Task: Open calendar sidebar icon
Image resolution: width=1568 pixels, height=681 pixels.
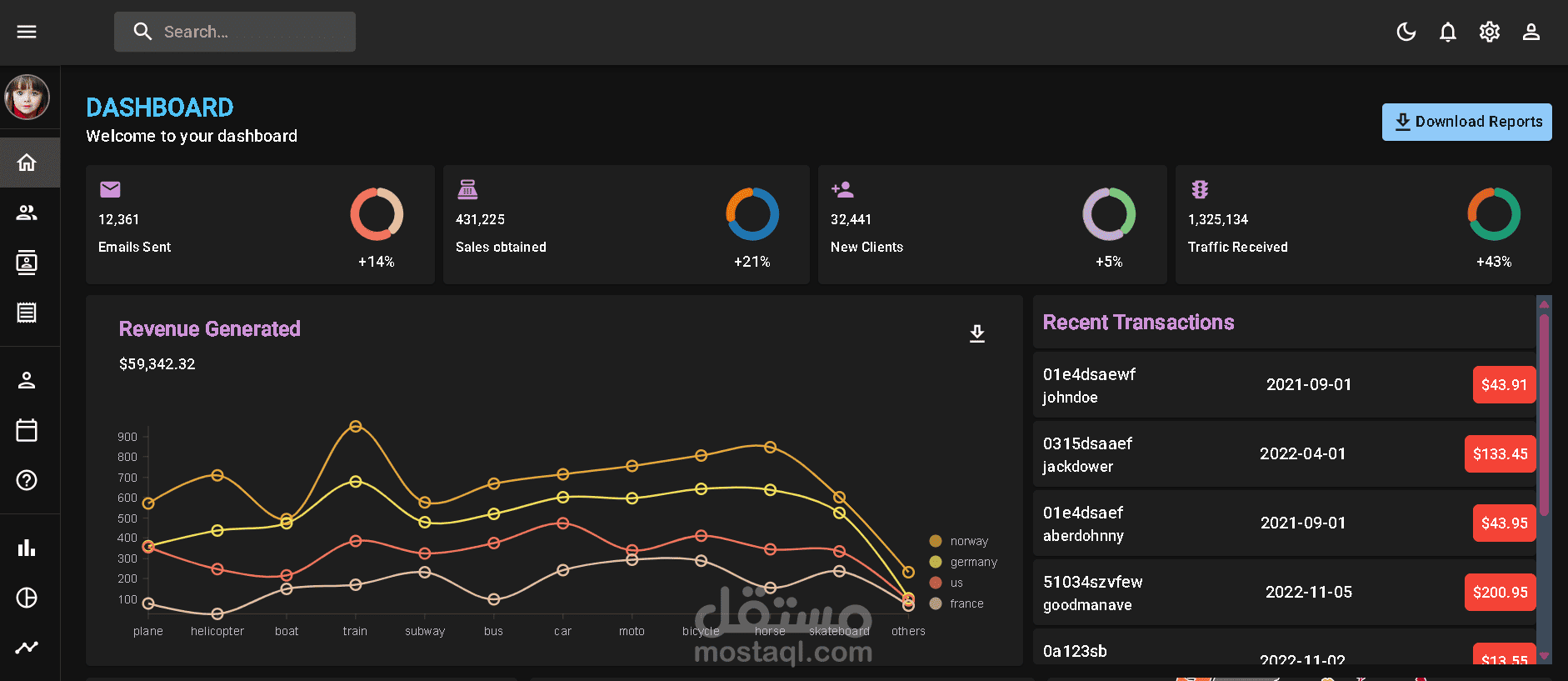Action: [27, 430]
